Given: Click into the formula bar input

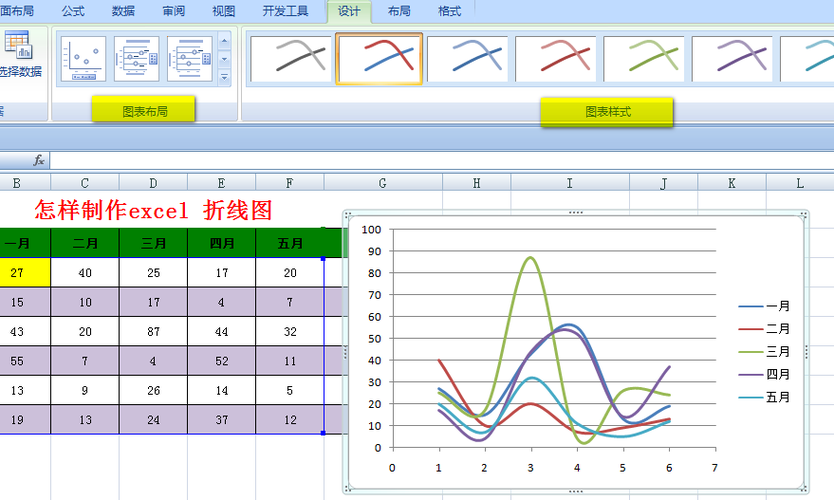Looking at the screenshot, I should 441,160.
